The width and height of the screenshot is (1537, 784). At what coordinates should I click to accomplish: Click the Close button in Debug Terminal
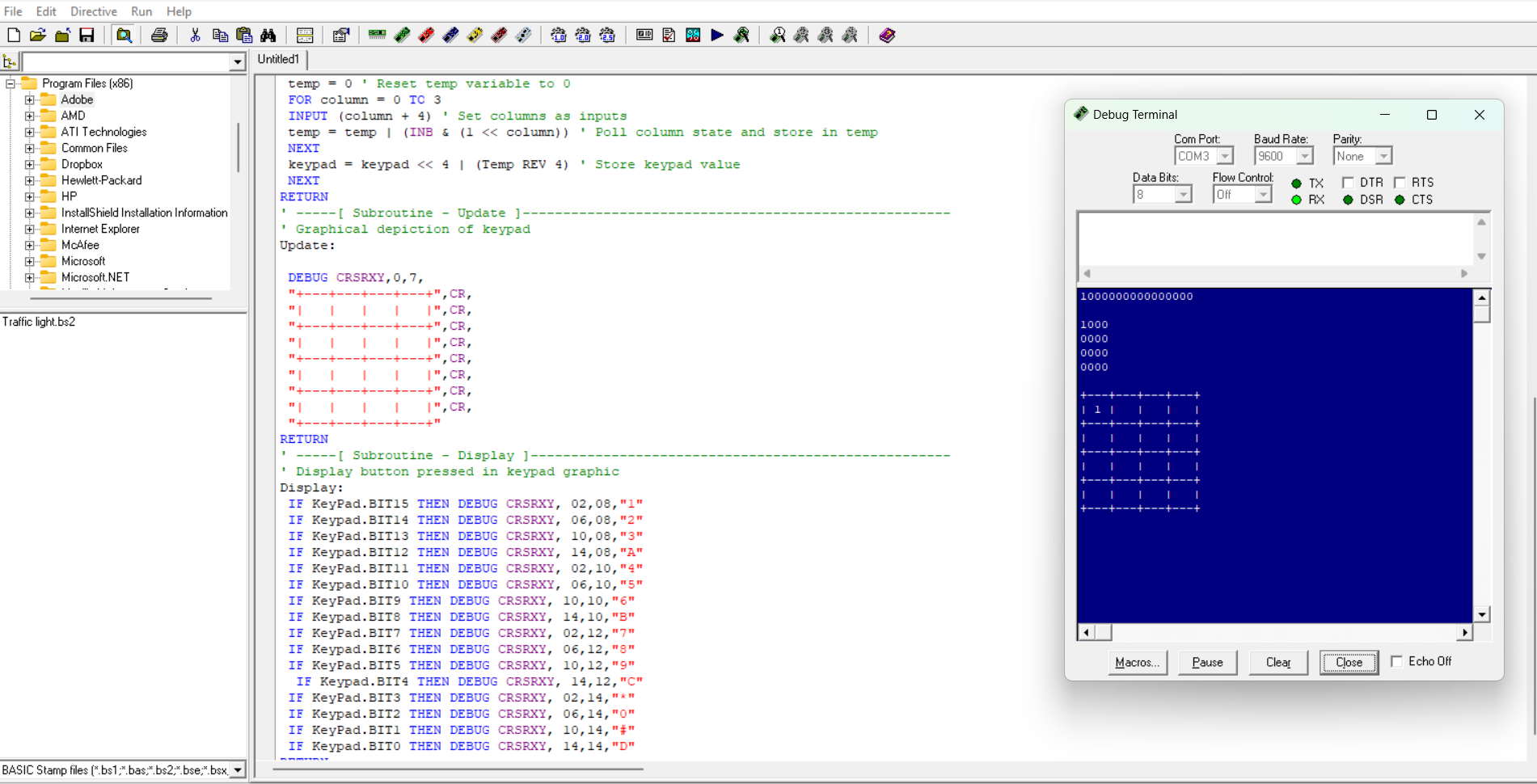(x=1349, y=662)
